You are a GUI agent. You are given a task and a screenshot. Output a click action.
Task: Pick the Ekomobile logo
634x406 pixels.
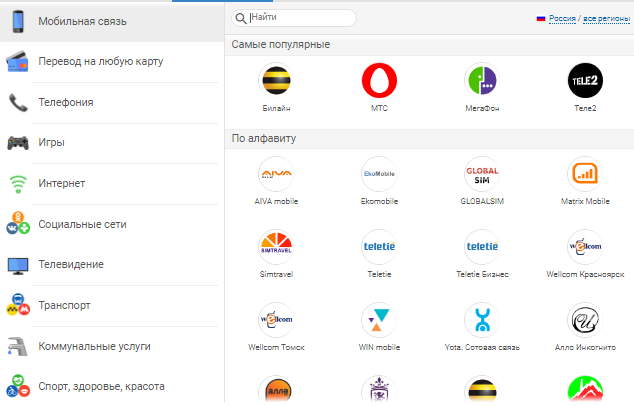coord(379,174)
